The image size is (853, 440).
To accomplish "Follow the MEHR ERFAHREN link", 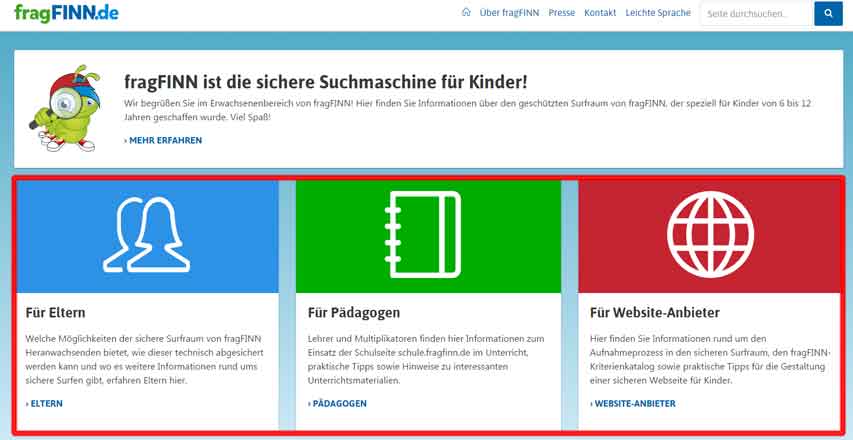I will click(163, 140).
